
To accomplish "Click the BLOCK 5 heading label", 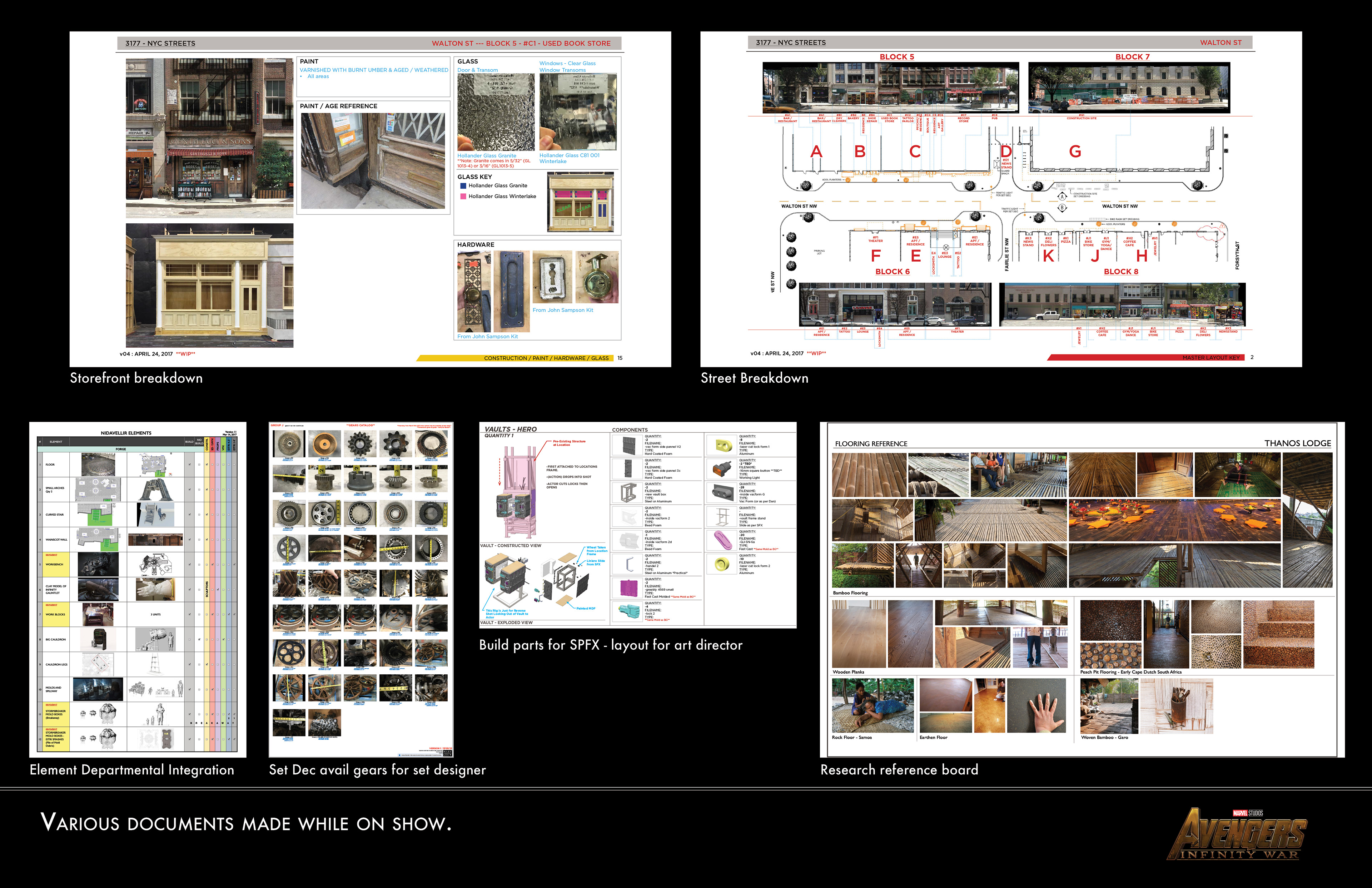I will (x=896, y=56).
